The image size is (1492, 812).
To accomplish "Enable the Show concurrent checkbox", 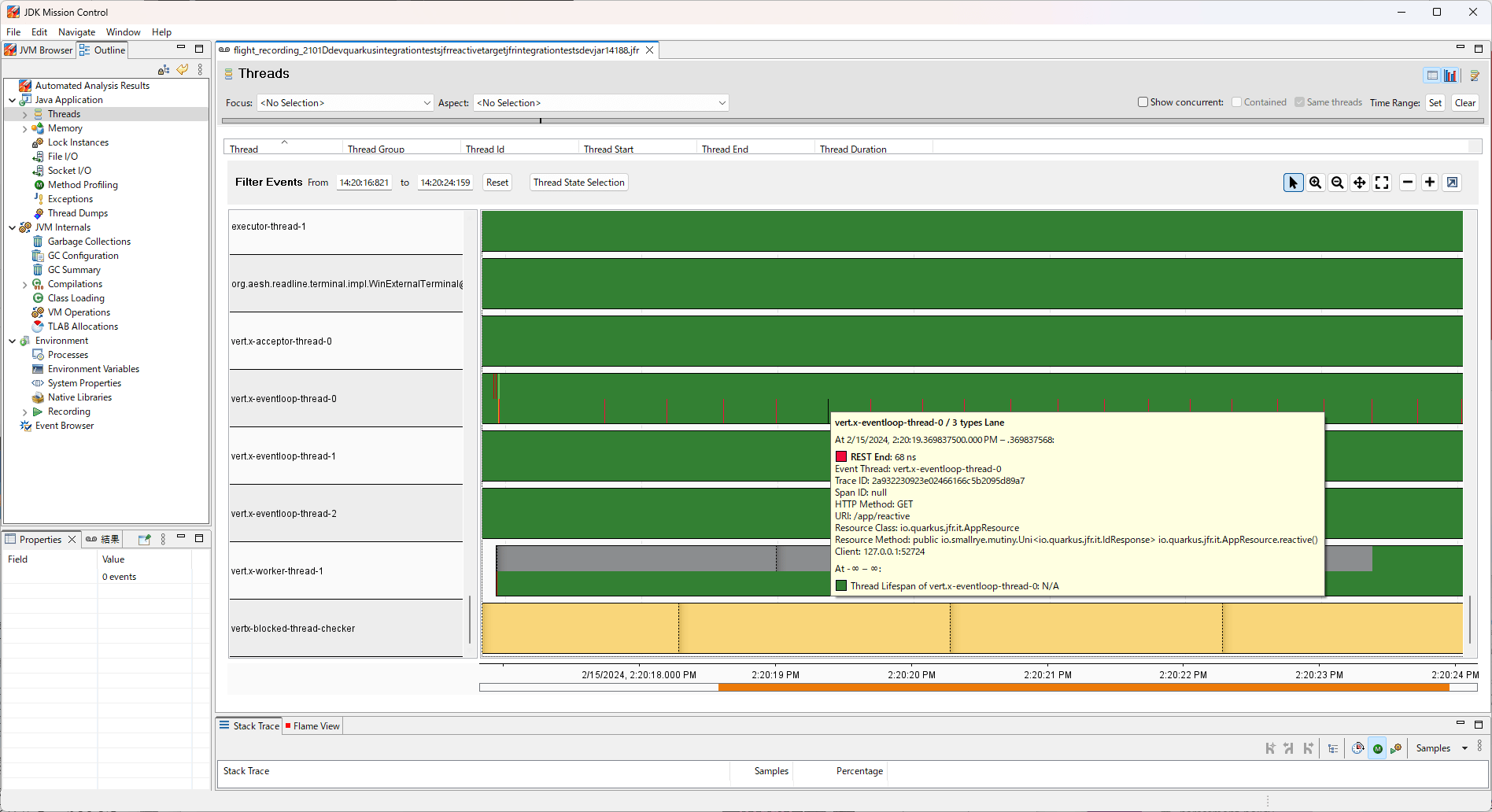I will pos(1143,101).
